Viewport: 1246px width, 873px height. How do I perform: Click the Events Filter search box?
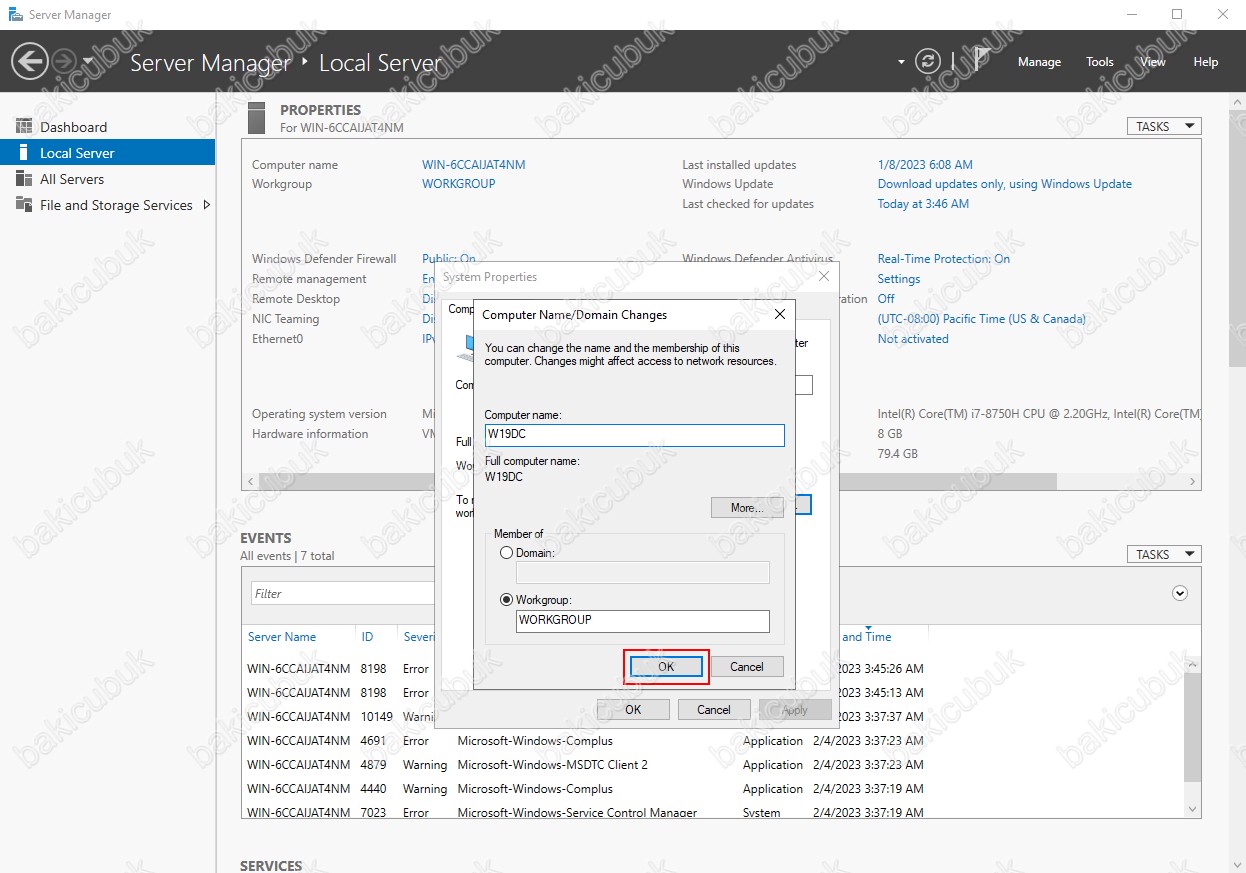[x=343, y=594]
